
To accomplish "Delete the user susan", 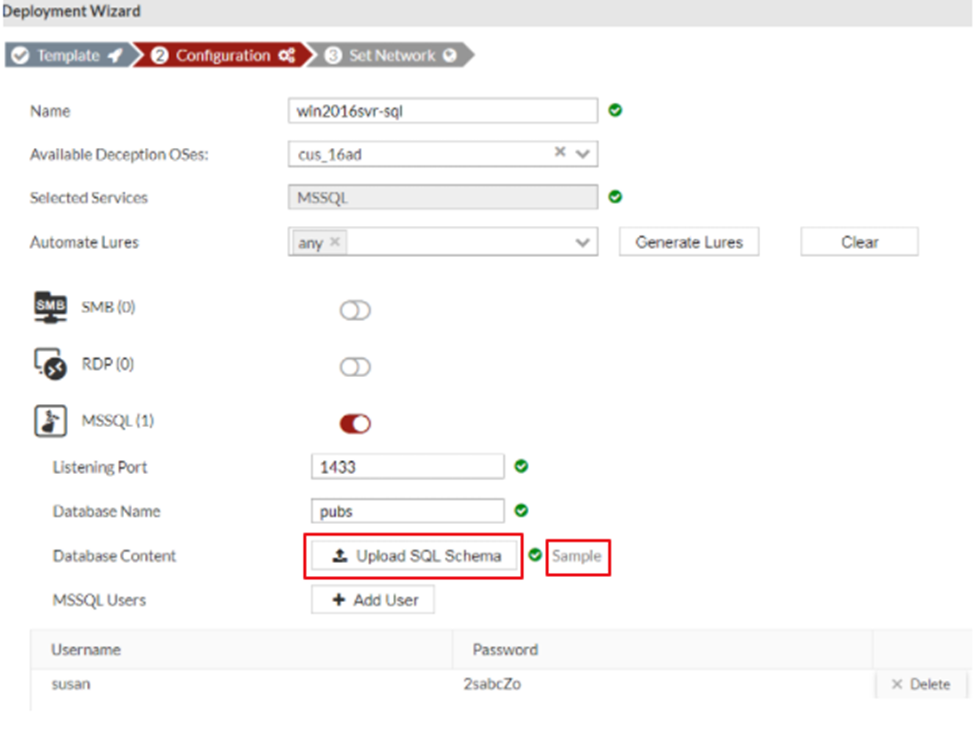I will [921, 684].
